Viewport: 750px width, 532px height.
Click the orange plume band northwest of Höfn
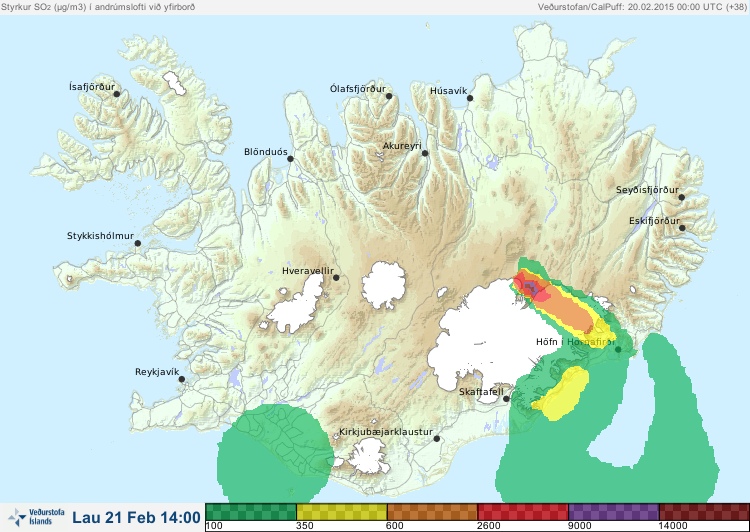pyautogui.click(x=567, y=310)
